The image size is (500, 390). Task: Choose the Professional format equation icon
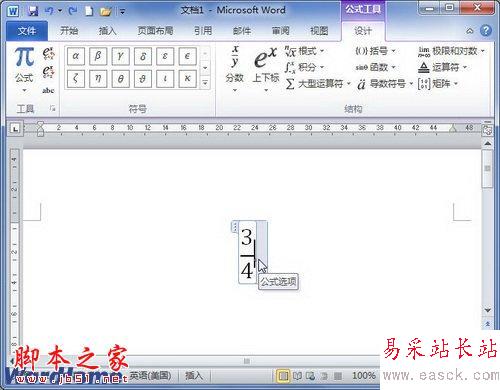pos(48,53)
